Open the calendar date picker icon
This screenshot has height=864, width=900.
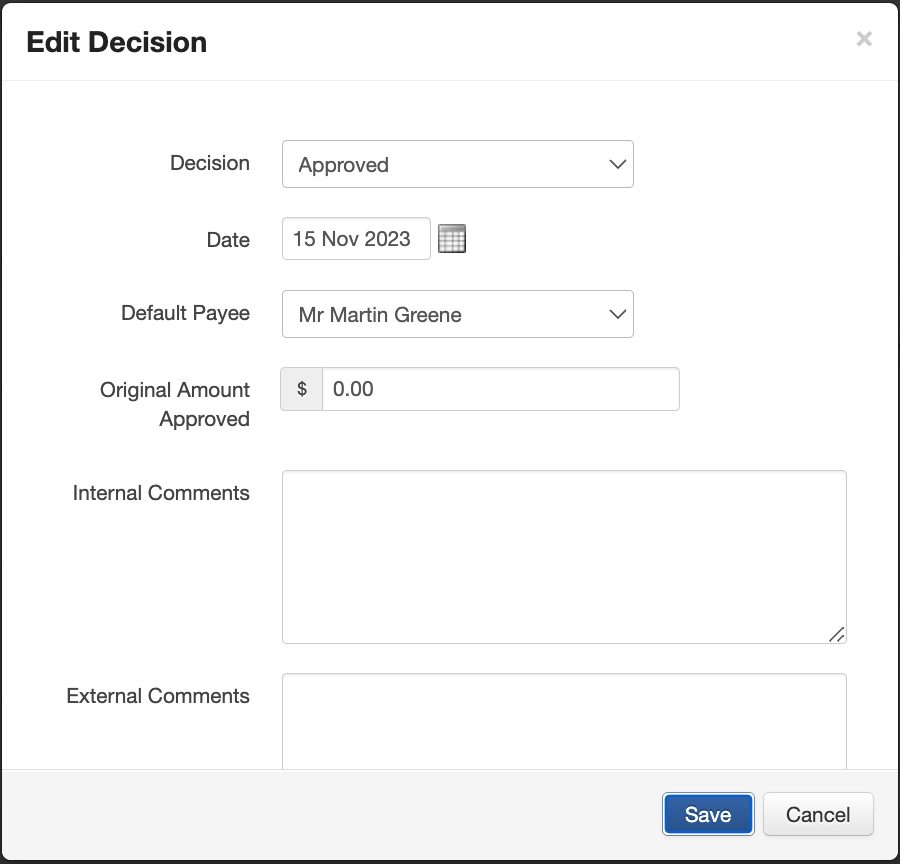(452, 239)
